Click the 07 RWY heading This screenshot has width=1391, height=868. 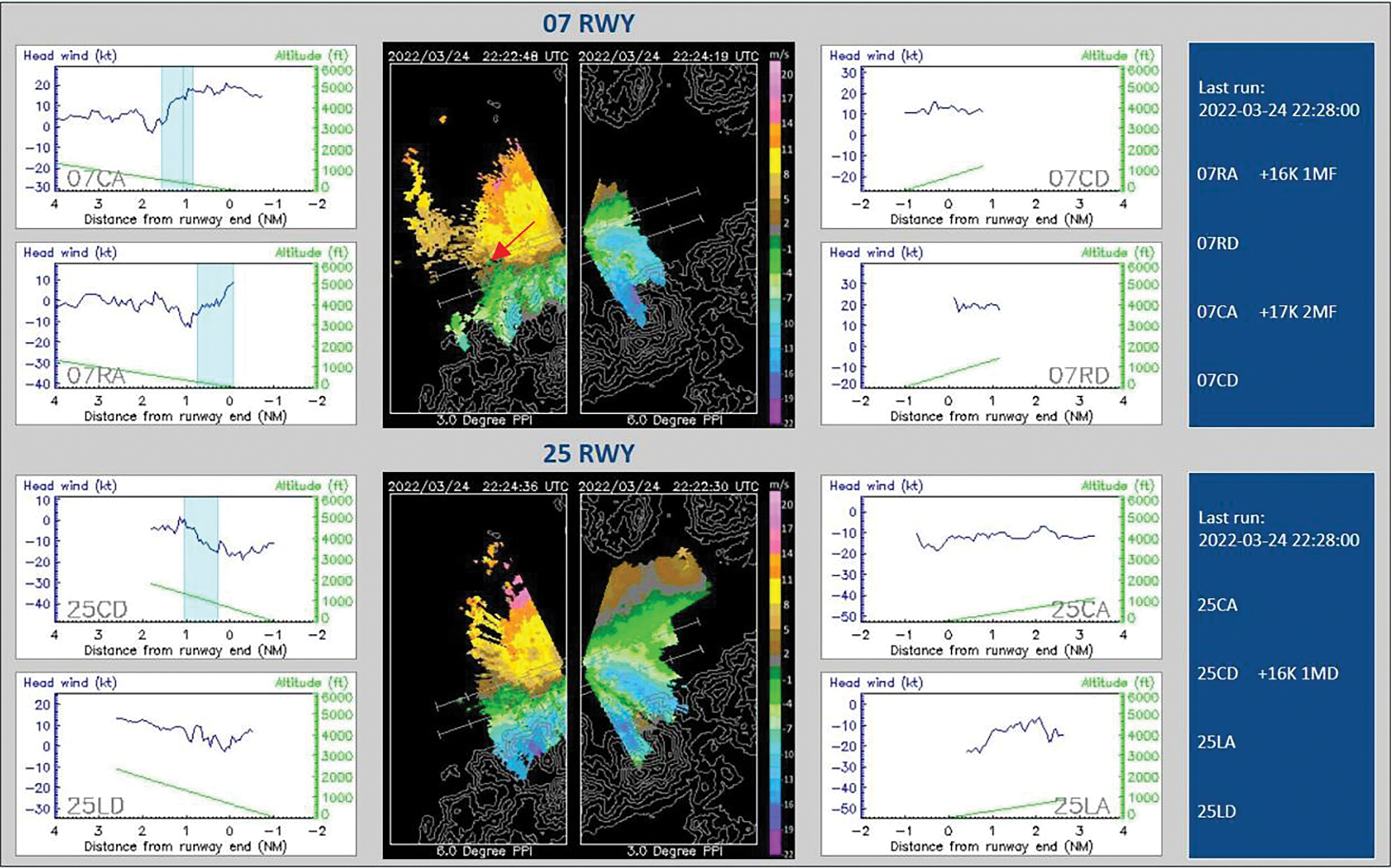(589, 23)
